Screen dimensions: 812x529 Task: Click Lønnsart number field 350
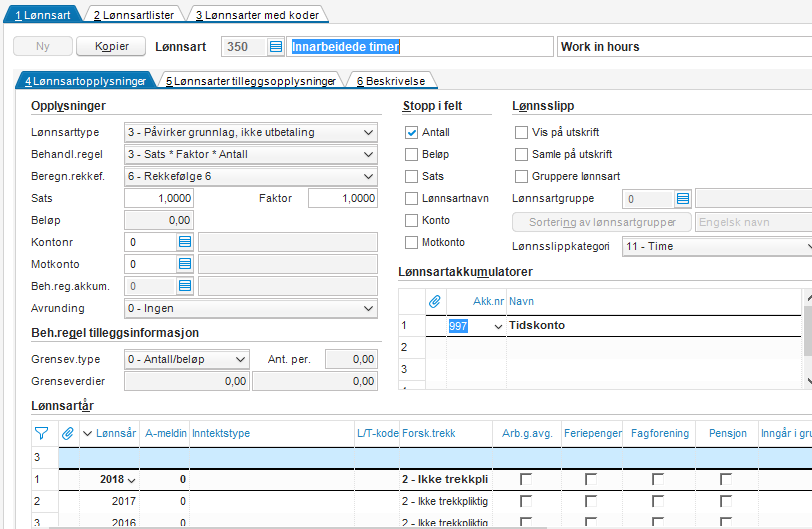point(244,47)
